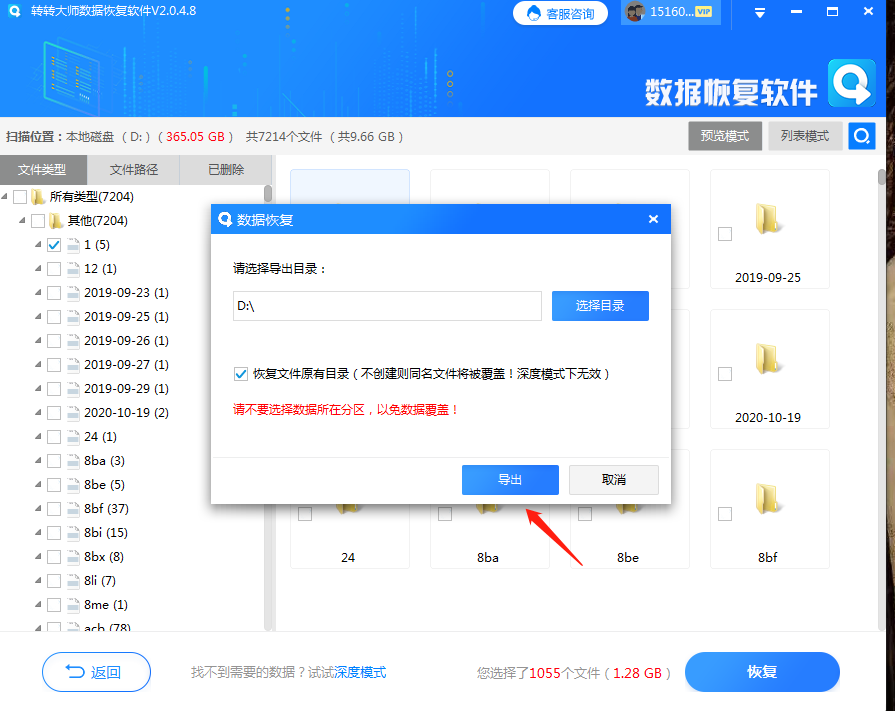Open the 客服咨询 customer service chat
The height and width of the screenshot is (711, 895).
(560, 13)
